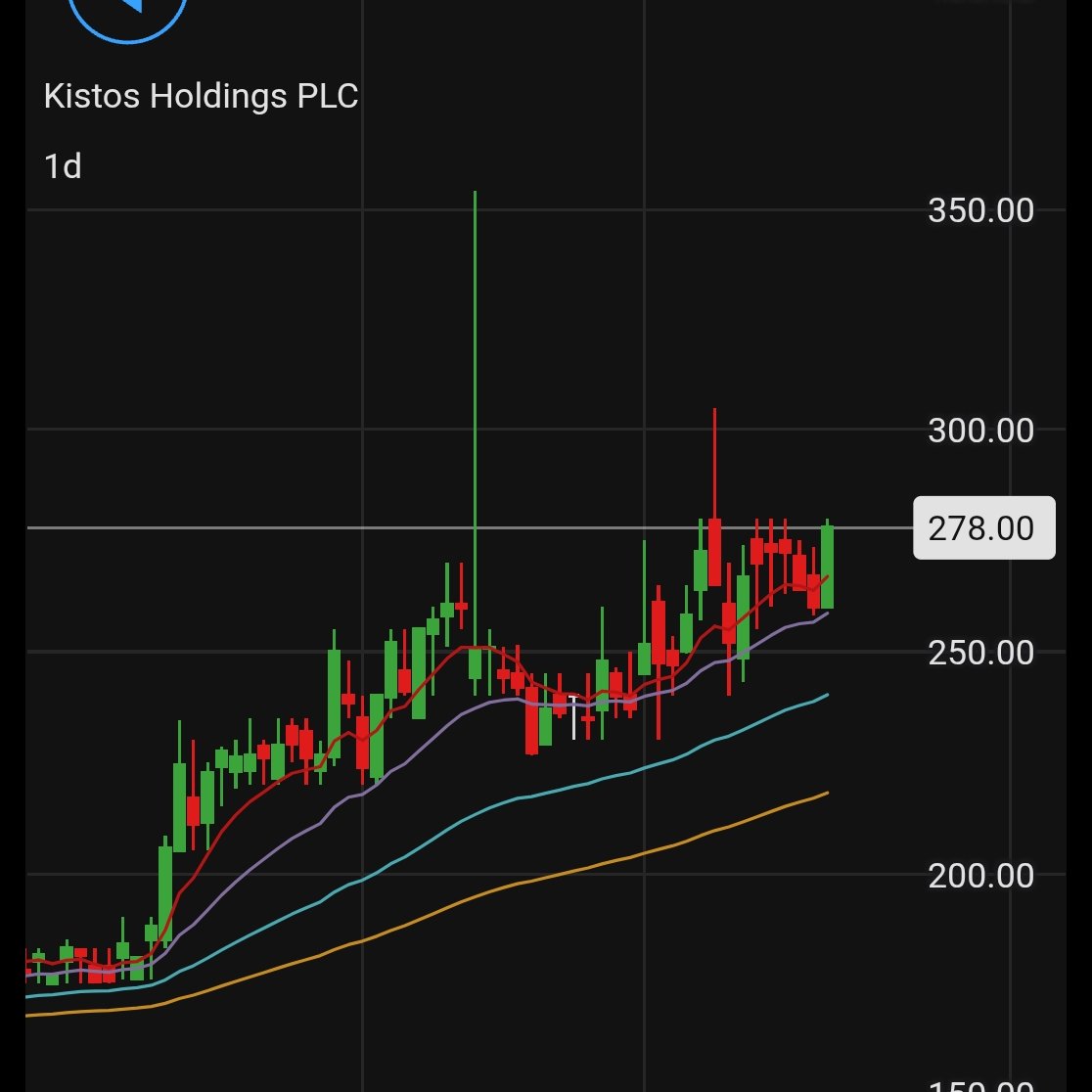Image resolution: width=1092 pixels, height=1092 pixels.
Task: Tap the latest green candle at 278
Action: click(x=828, y=567)
